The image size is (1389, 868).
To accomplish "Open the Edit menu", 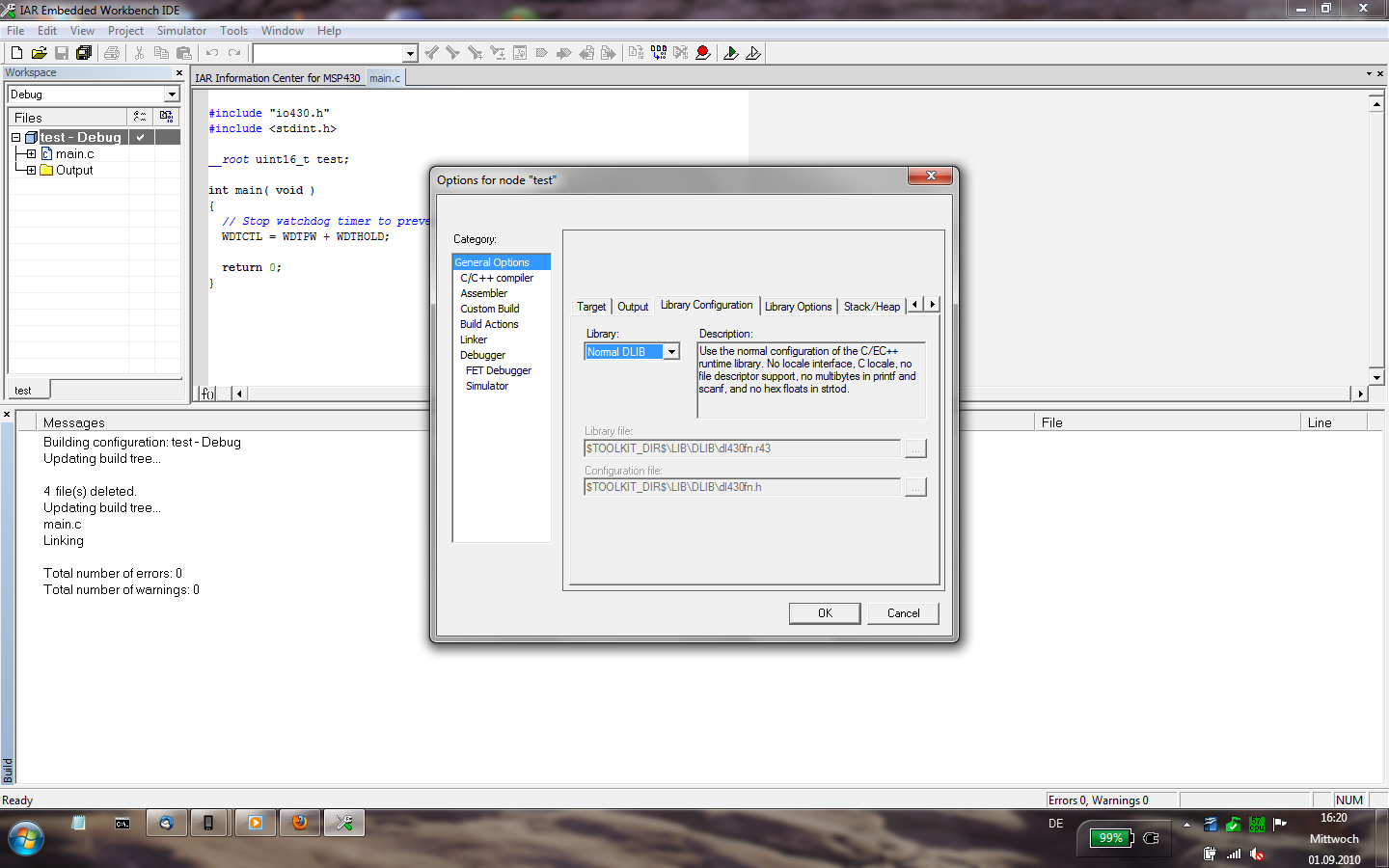I will click(x=47, y=31).
